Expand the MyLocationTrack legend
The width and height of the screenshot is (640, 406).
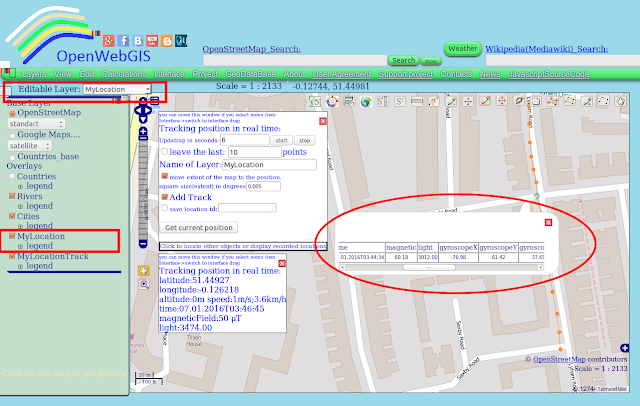click(20, 266)
